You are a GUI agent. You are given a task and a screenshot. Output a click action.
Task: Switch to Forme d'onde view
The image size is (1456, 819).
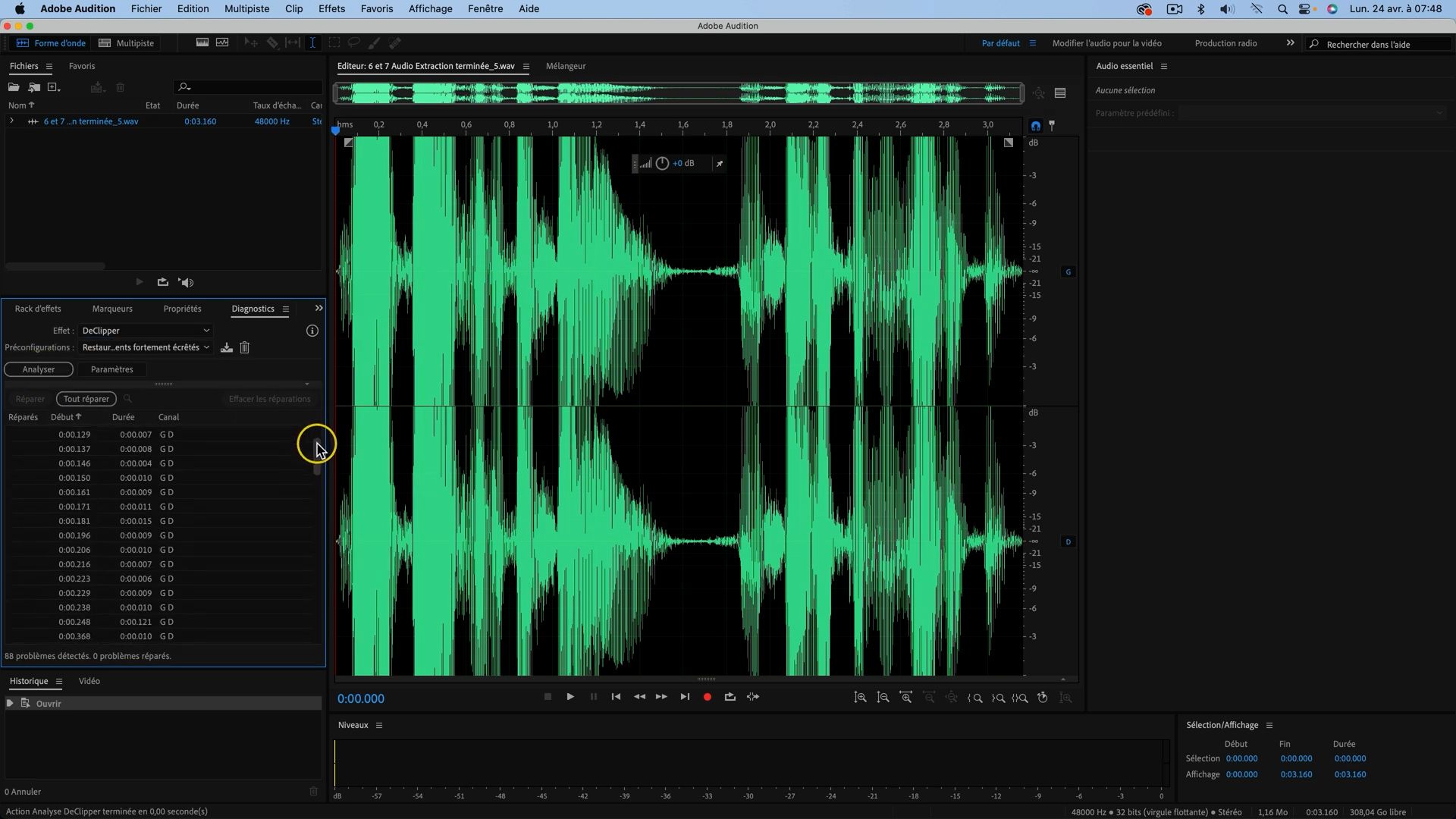pos(51,43)
